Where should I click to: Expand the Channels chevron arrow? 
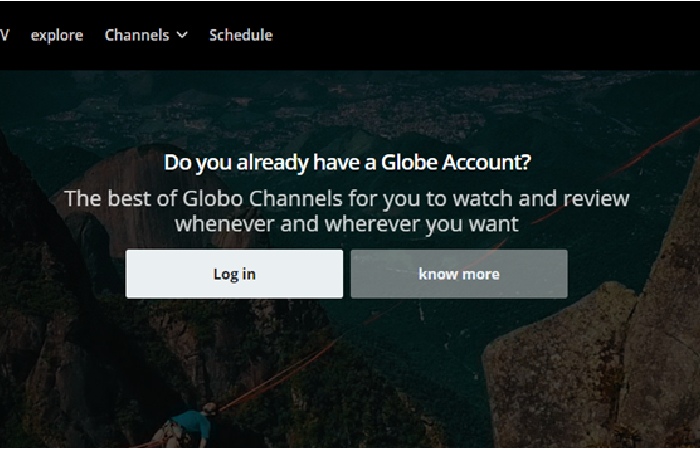click(x=182, y=35)
